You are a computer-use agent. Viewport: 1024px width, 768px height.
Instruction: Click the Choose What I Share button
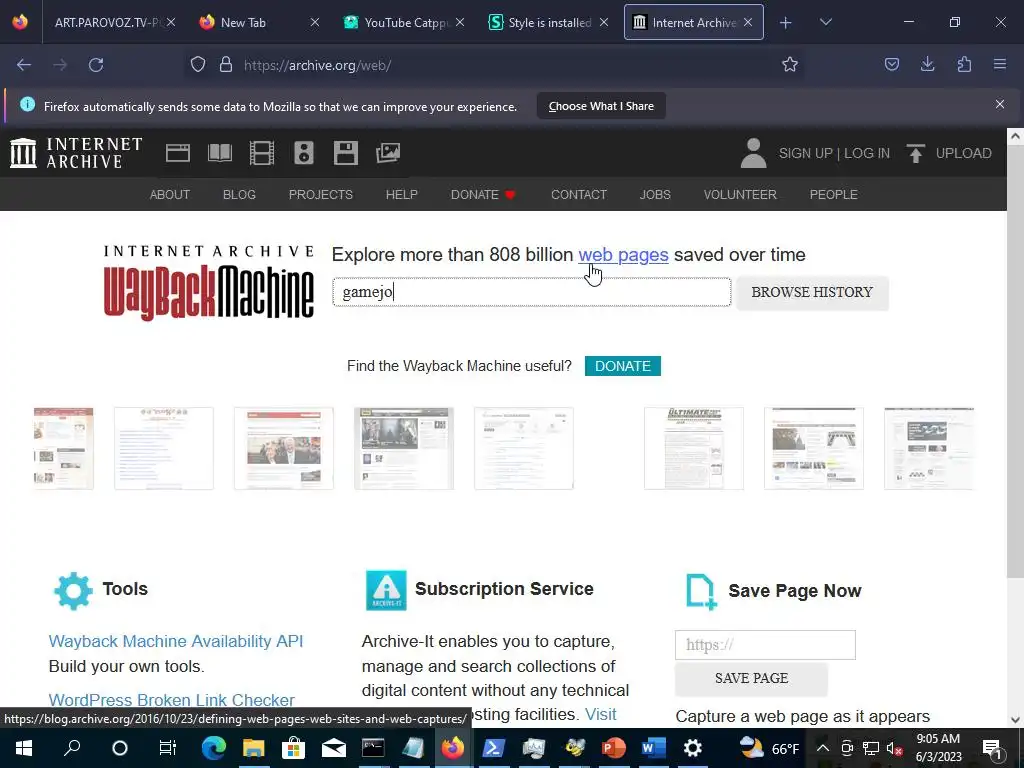(601, 106)
